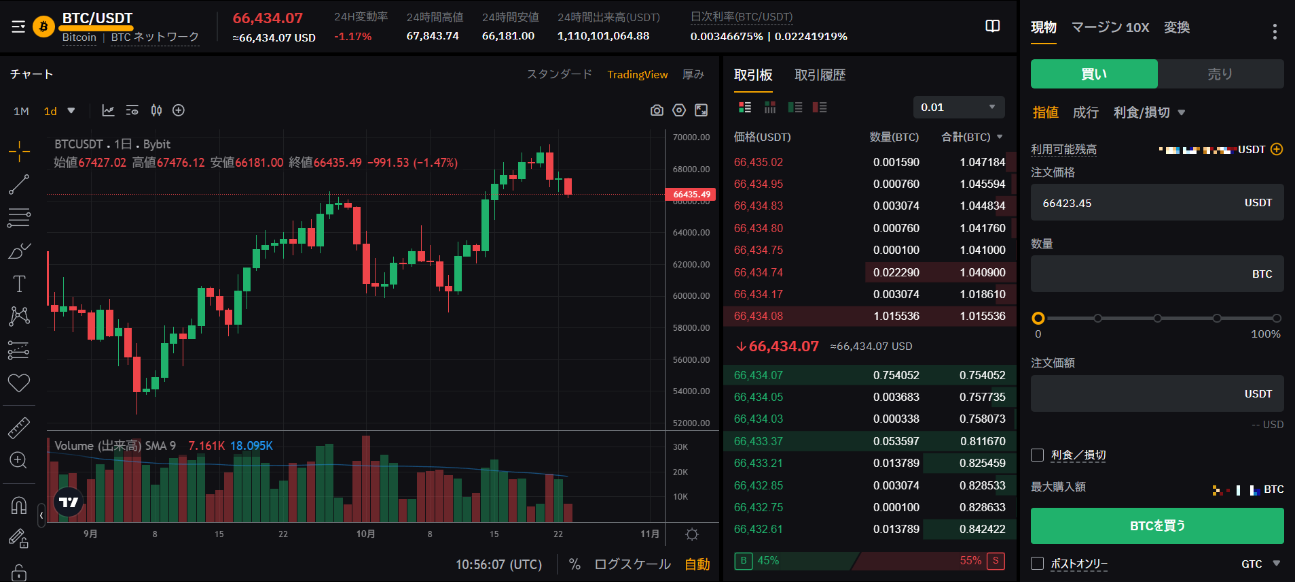
Task: Select the ruler measure tool
Action: click(x=19, y=428)
